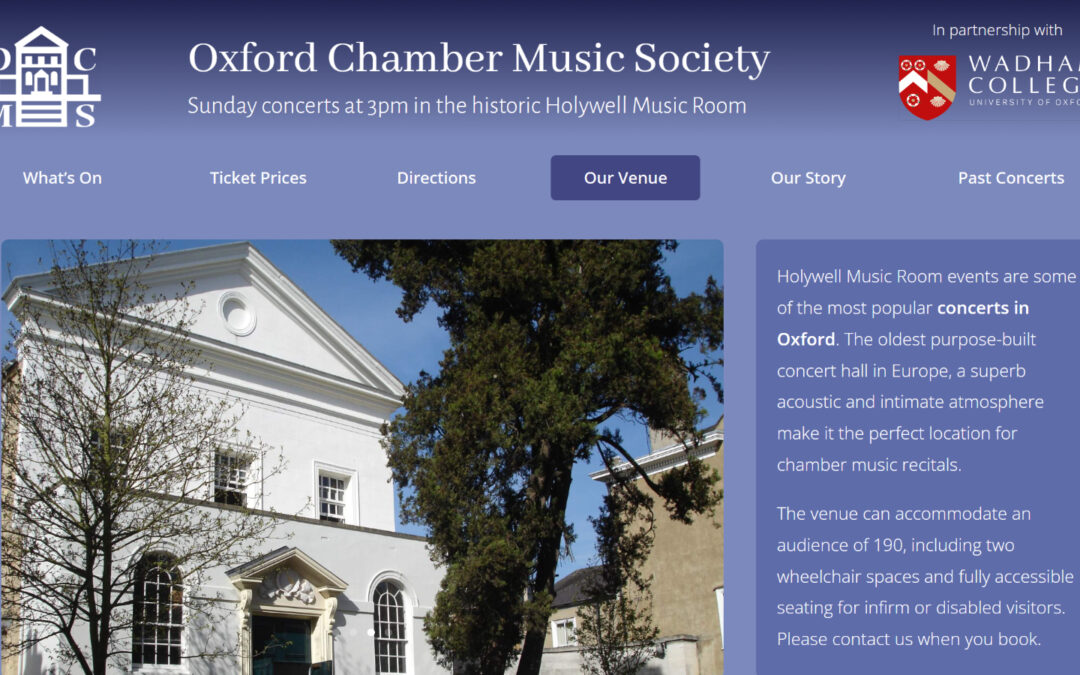Open the Directions page
The height and width of the screenshot is (675, 1080).
(x=436, y=178)
